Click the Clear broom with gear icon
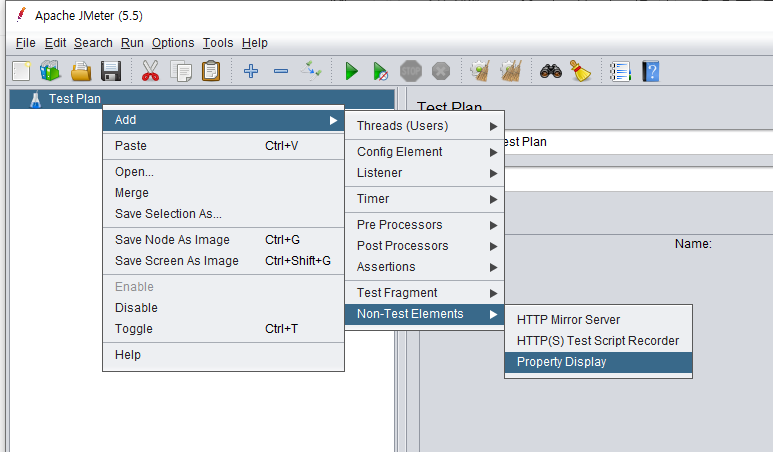The width and height of the screenshot is (773, 452). (x=480, y=71)
